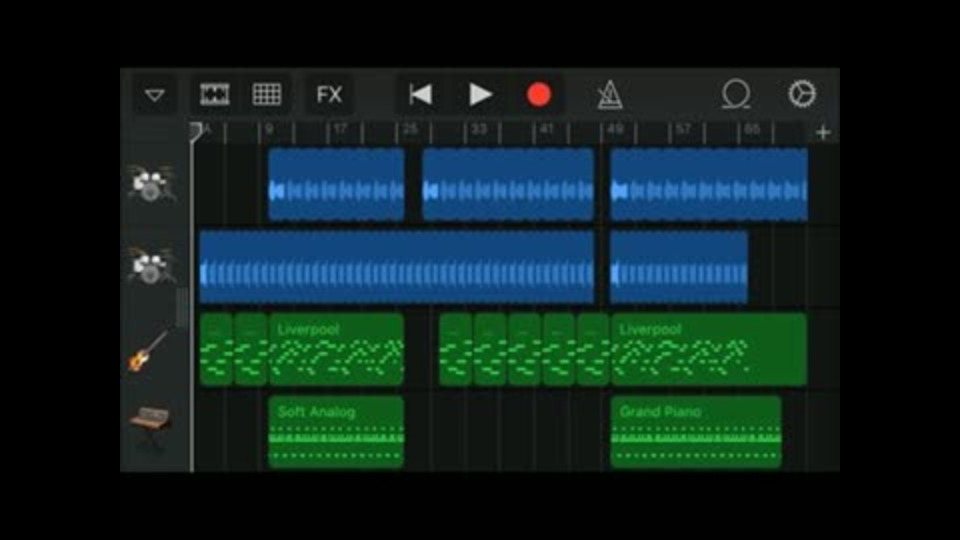Click bar 33 on the ruler
Viewport: 960px width, 540px height.
[479, 130]
